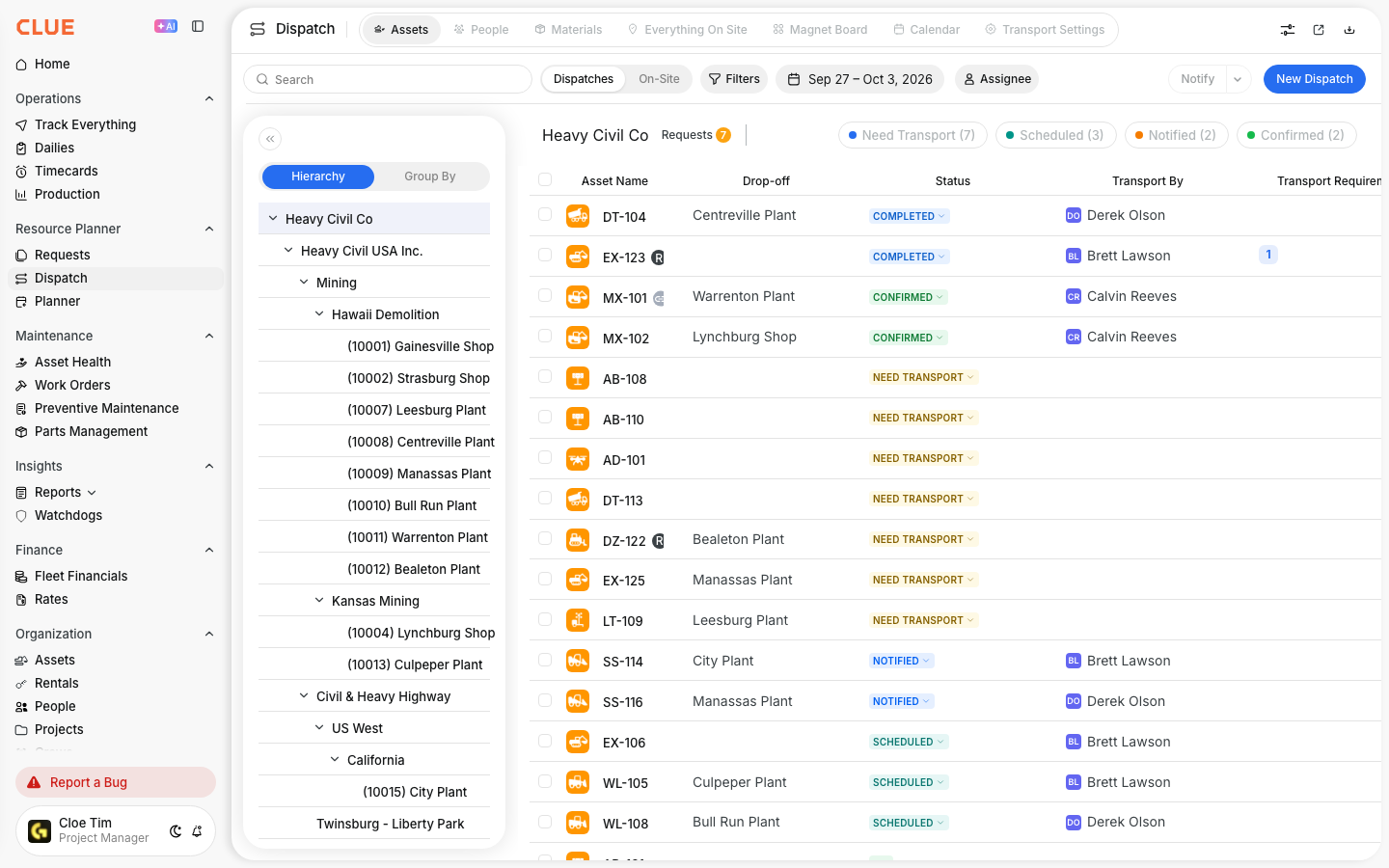This screenshot has height=868, width=1389.
Task: Collapse Kansas Mining tree node
Action: 319,601
